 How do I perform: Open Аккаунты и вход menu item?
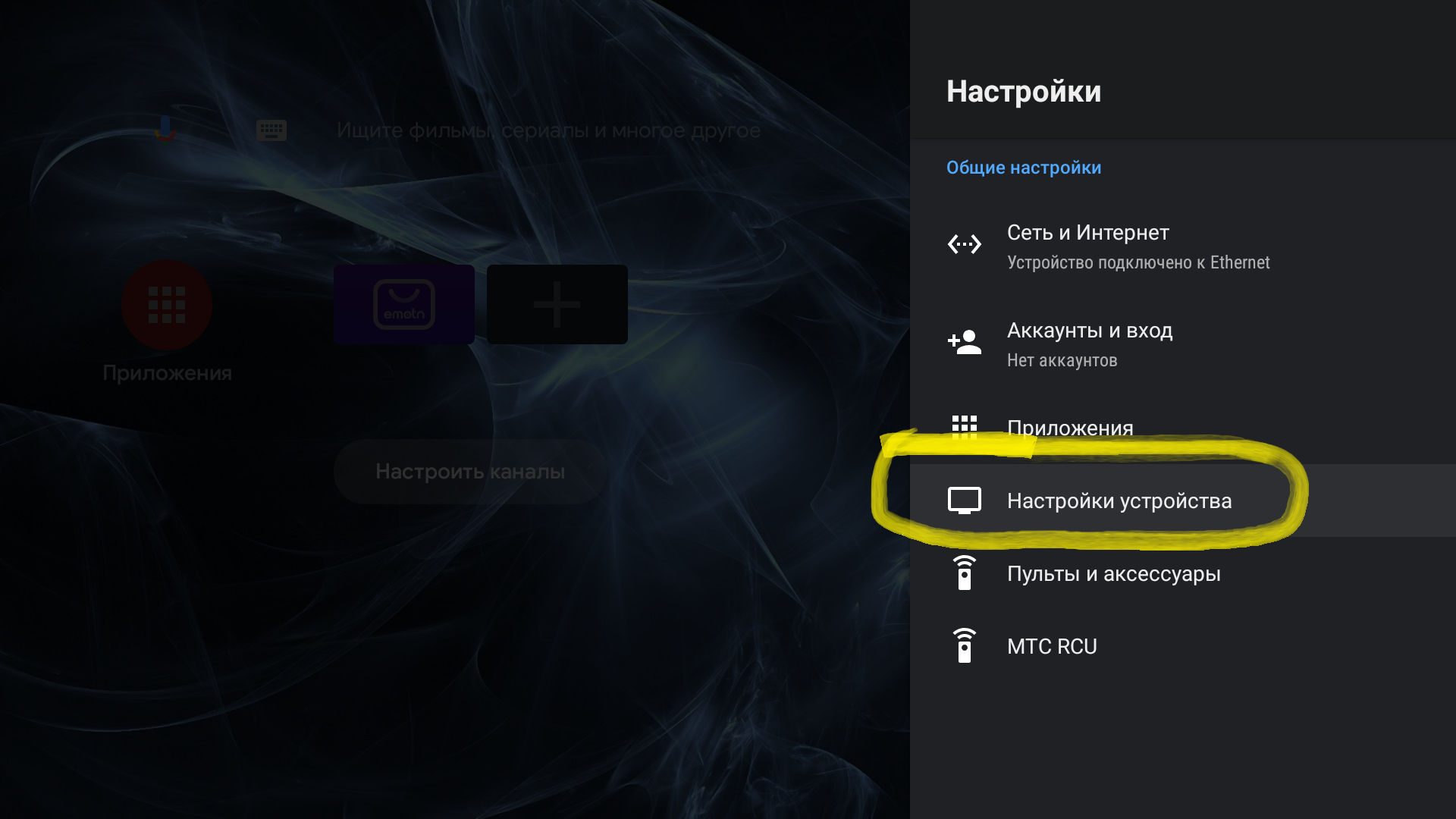[x=1183, y=344]
